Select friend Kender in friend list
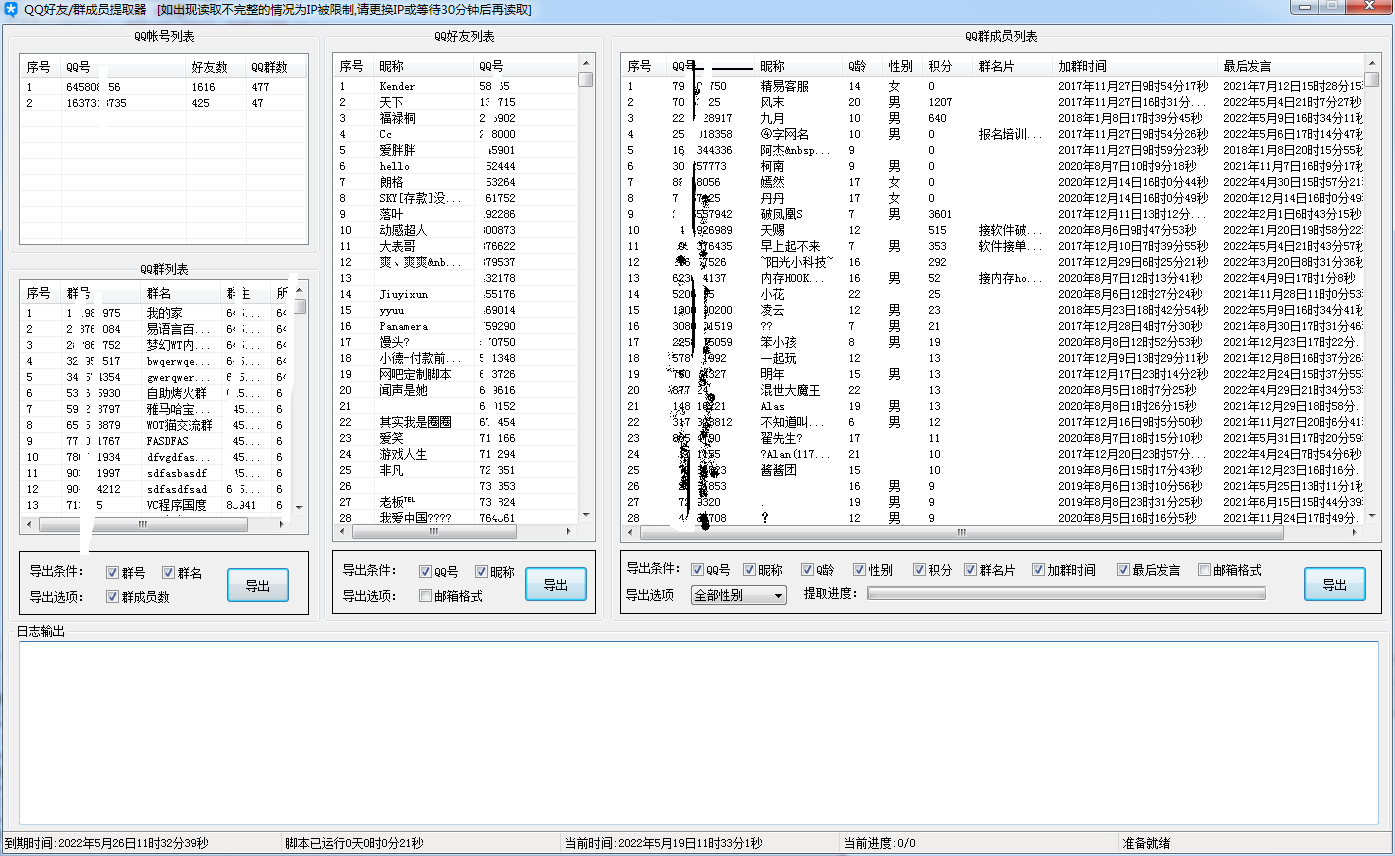This screenshot has height=856, width=1395. click(455, 86)
